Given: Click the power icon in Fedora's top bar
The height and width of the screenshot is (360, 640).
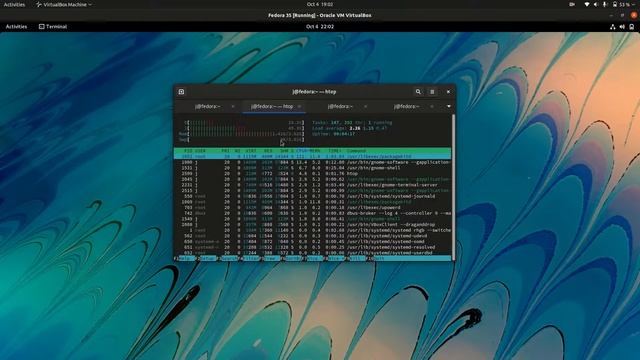Looking at the screenshot, I should (x=631, y=27).
